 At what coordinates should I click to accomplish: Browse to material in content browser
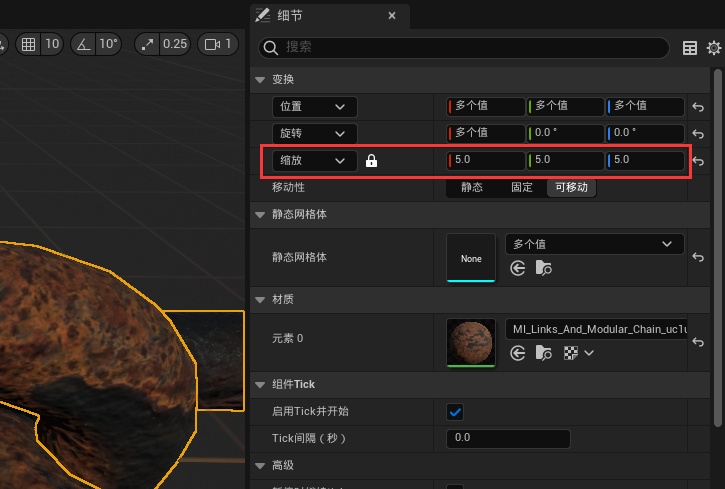point(543,353)
